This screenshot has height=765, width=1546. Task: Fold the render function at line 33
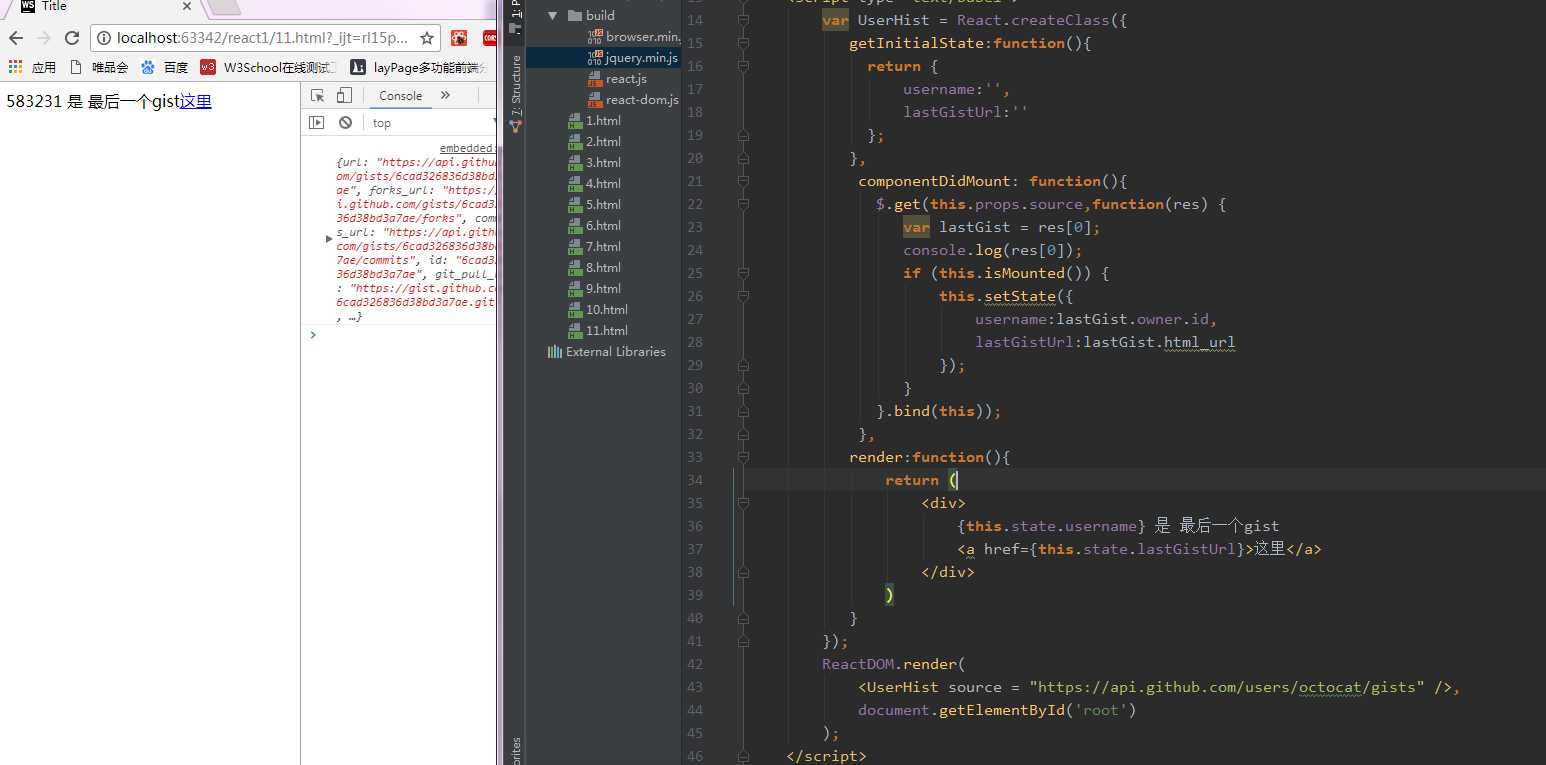click(743, 457)
